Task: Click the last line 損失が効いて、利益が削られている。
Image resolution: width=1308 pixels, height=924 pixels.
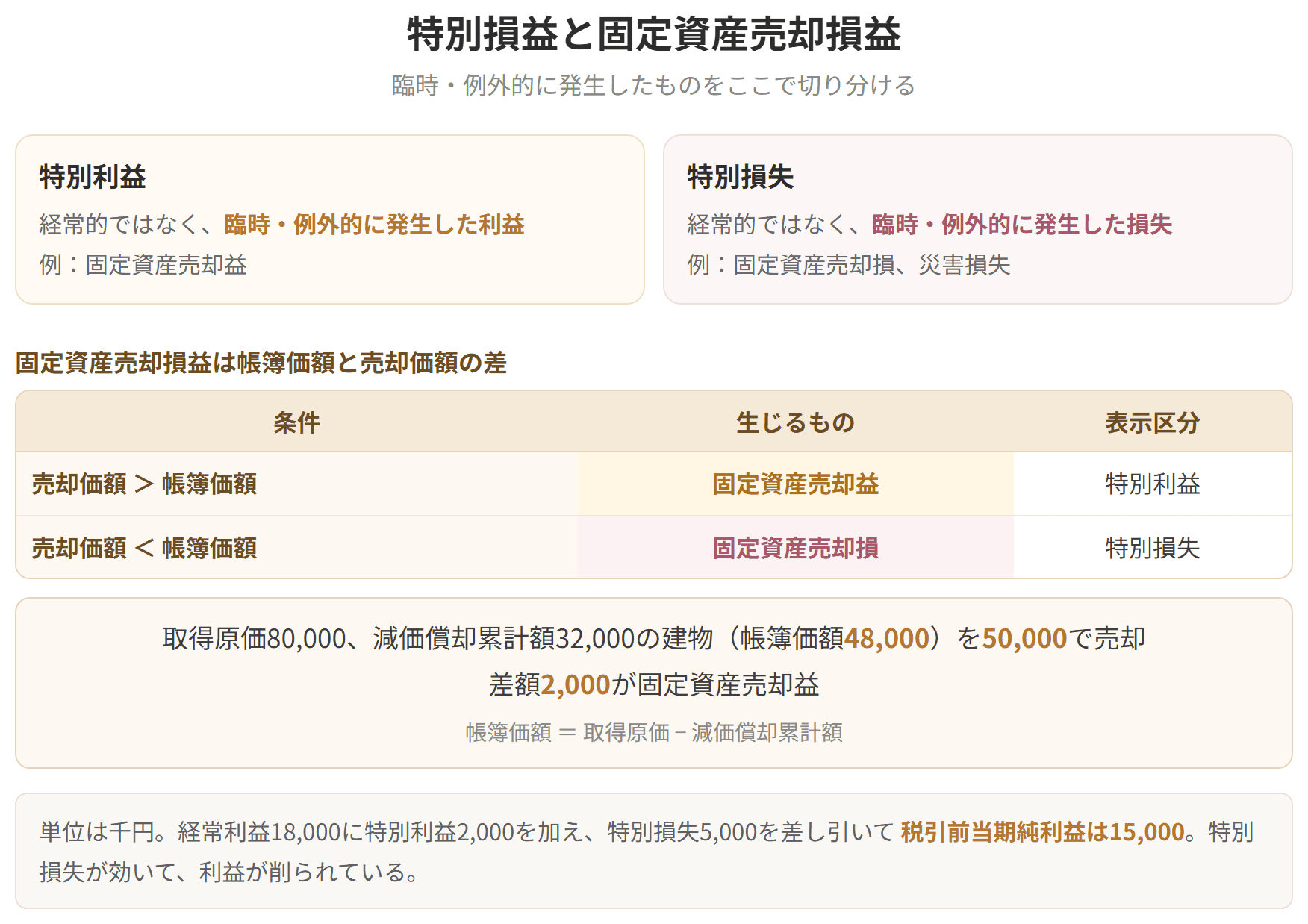Action: 231,872
